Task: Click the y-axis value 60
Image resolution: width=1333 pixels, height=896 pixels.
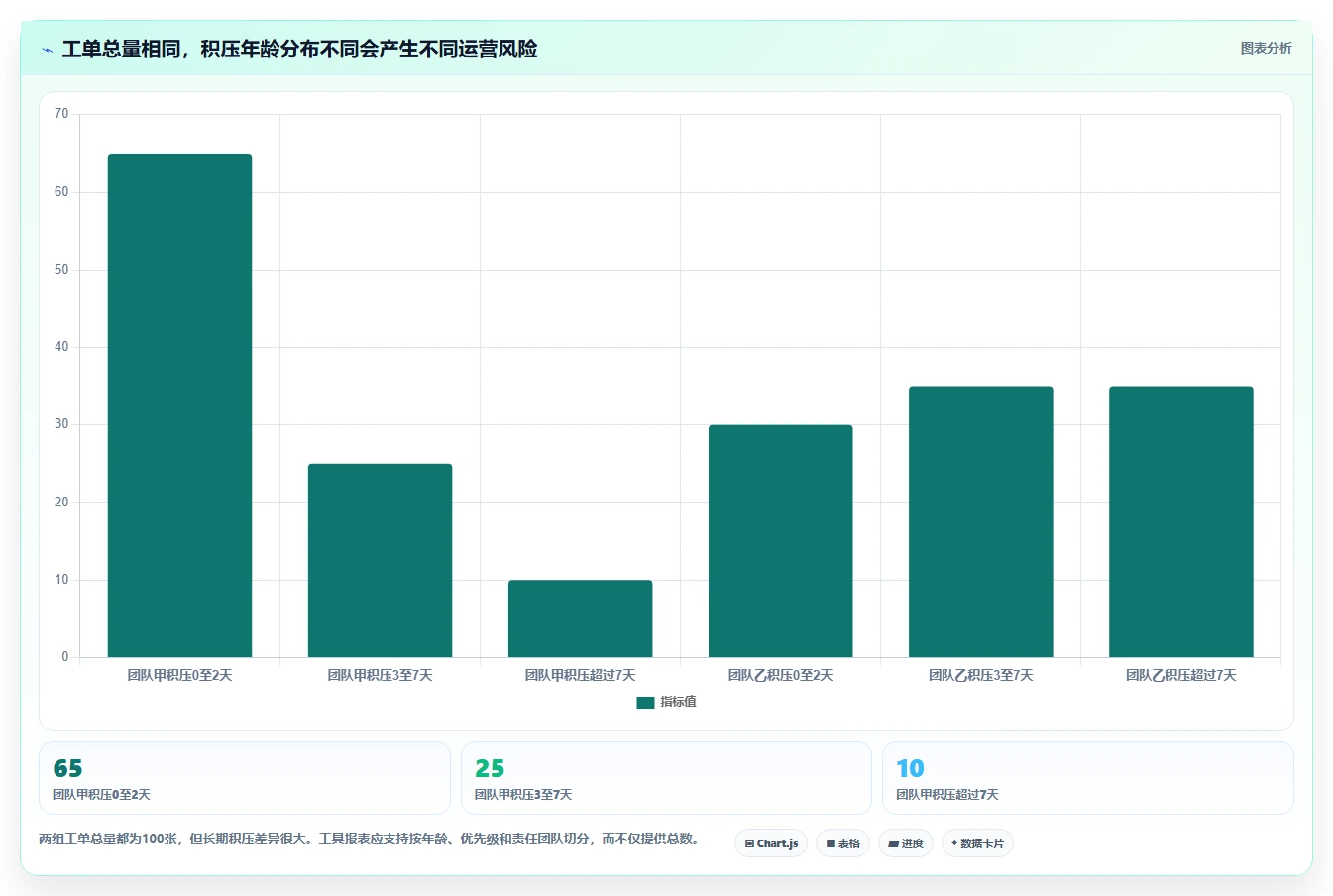Action: (x=61, y=192)
